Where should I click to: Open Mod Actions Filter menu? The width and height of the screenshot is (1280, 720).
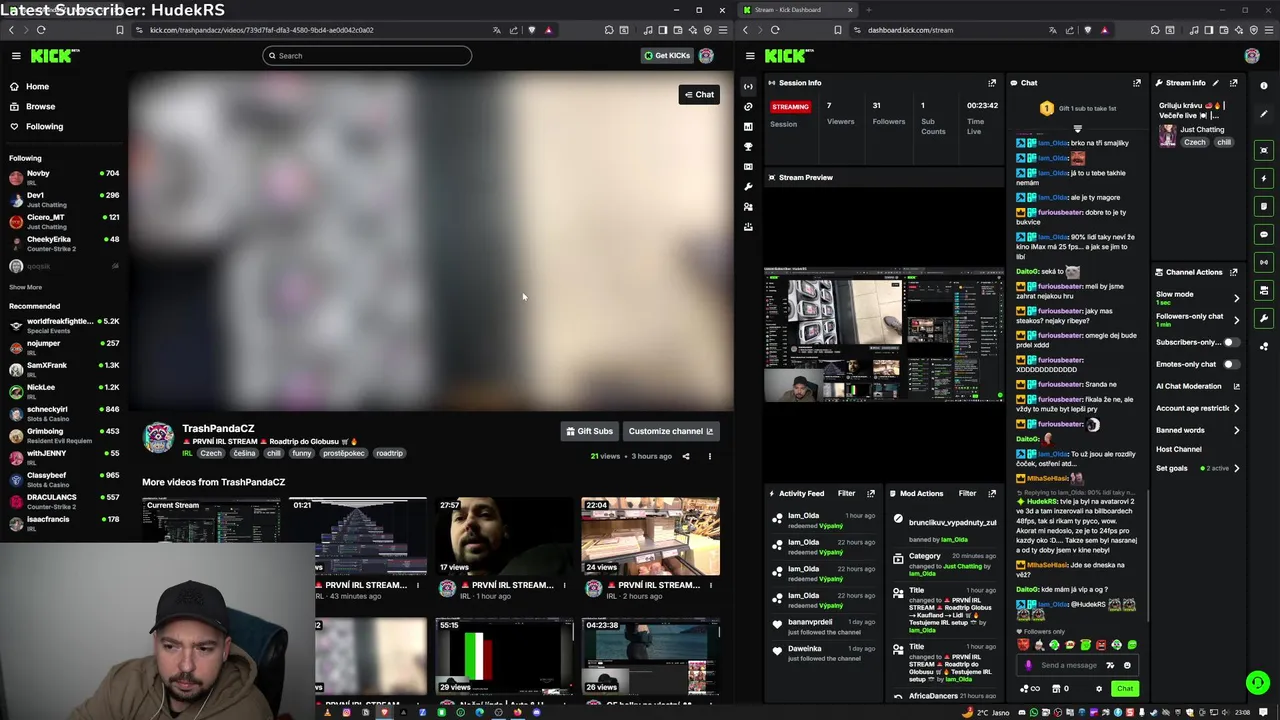[967, 493]
